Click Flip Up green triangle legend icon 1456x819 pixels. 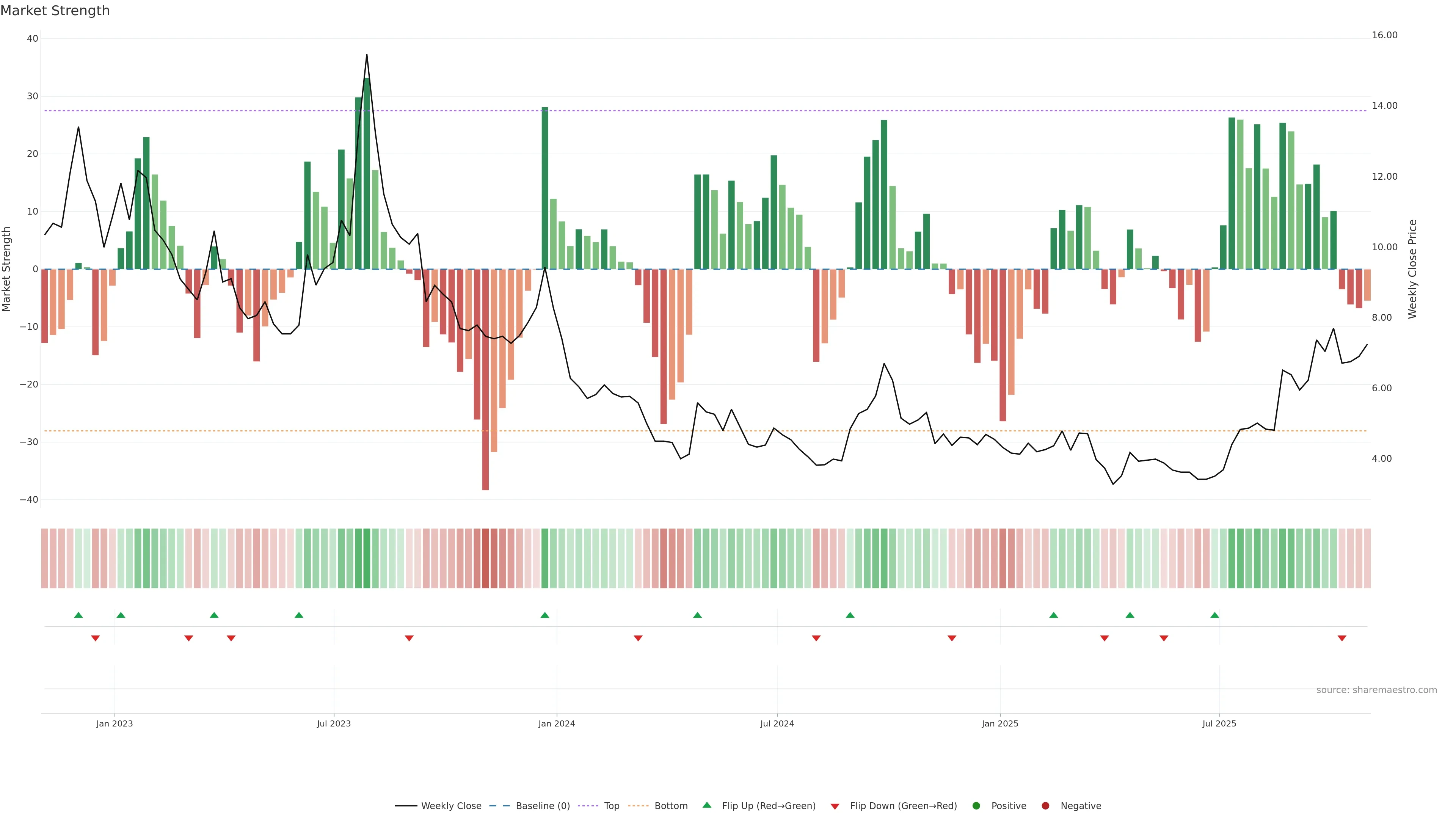pyautogui.click(x=706, y=805)
